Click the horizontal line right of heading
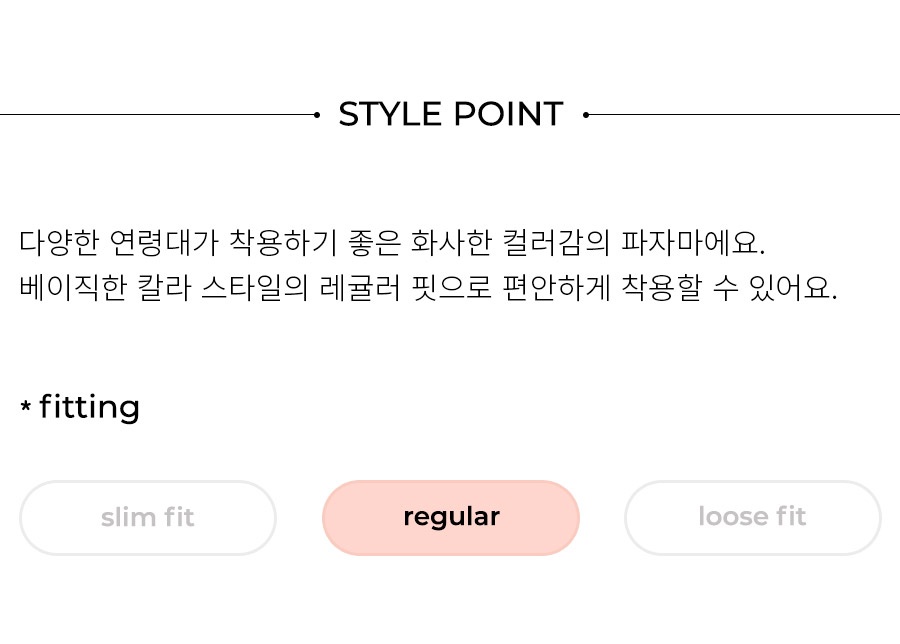900x644 pixels. click(744, 115)
